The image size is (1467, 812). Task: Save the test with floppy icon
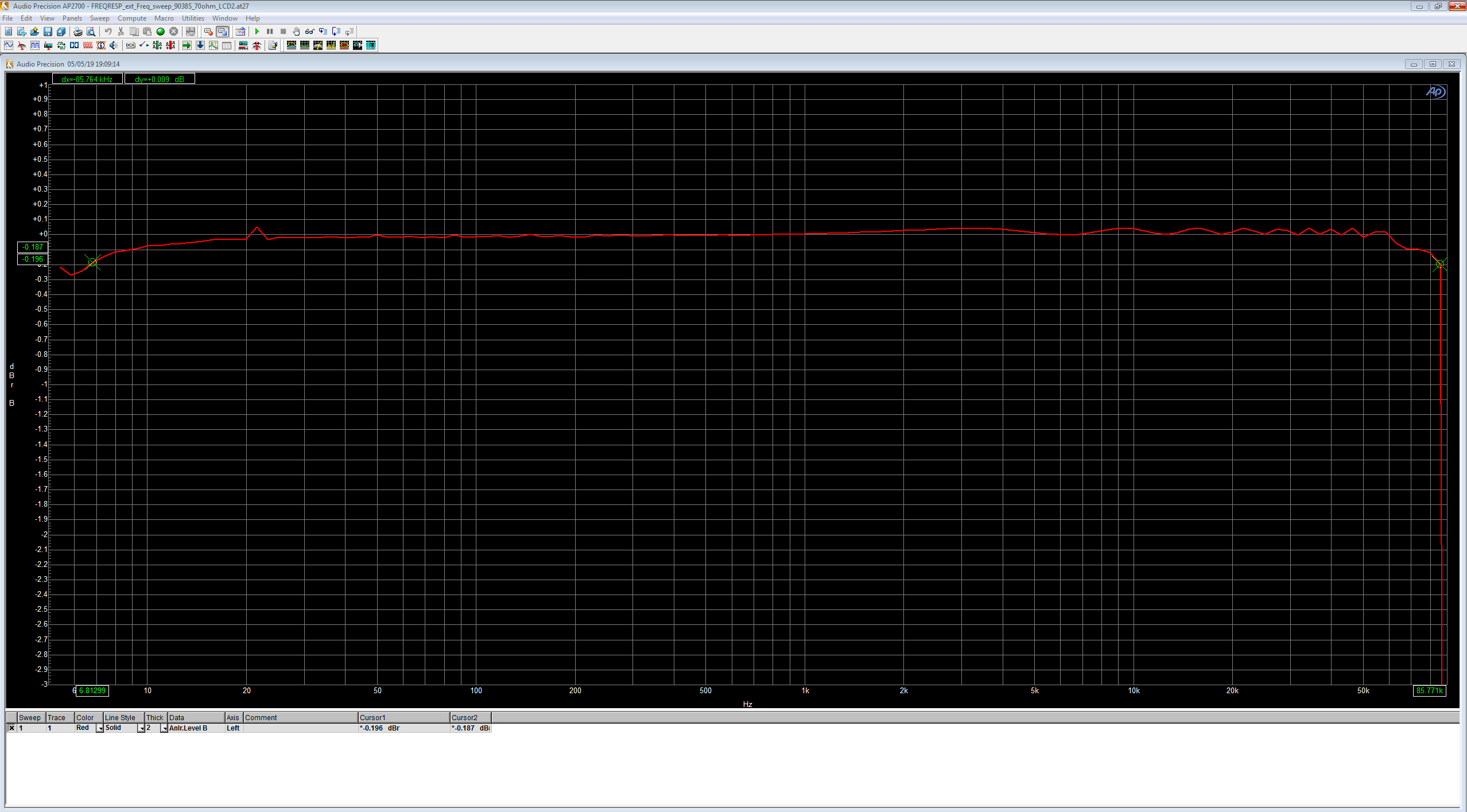coord(48,32)
